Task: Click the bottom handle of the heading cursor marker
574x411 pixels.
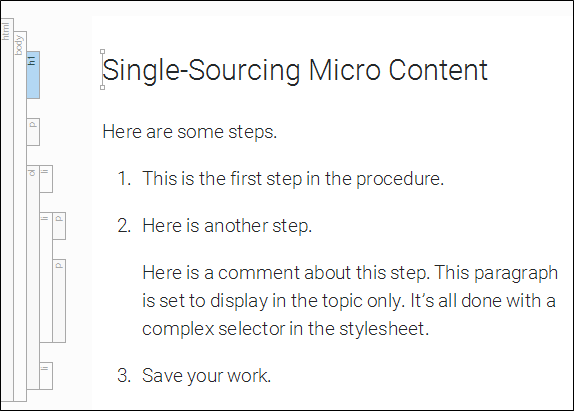Action: [x=102, y=87]
